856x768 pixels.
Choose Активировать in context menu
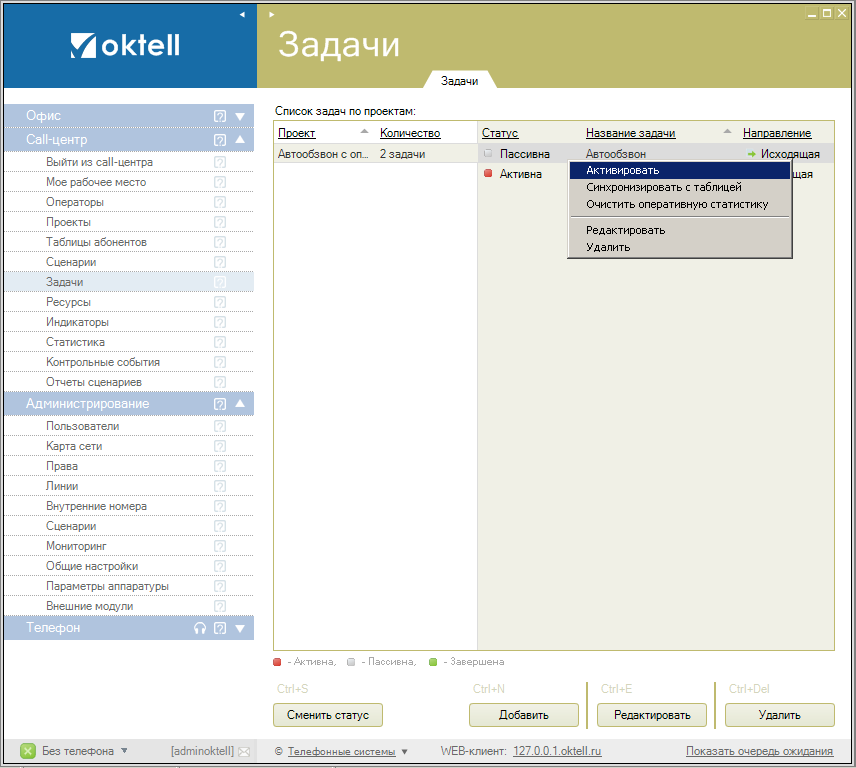pyautogui.click(x=622, y=170)
